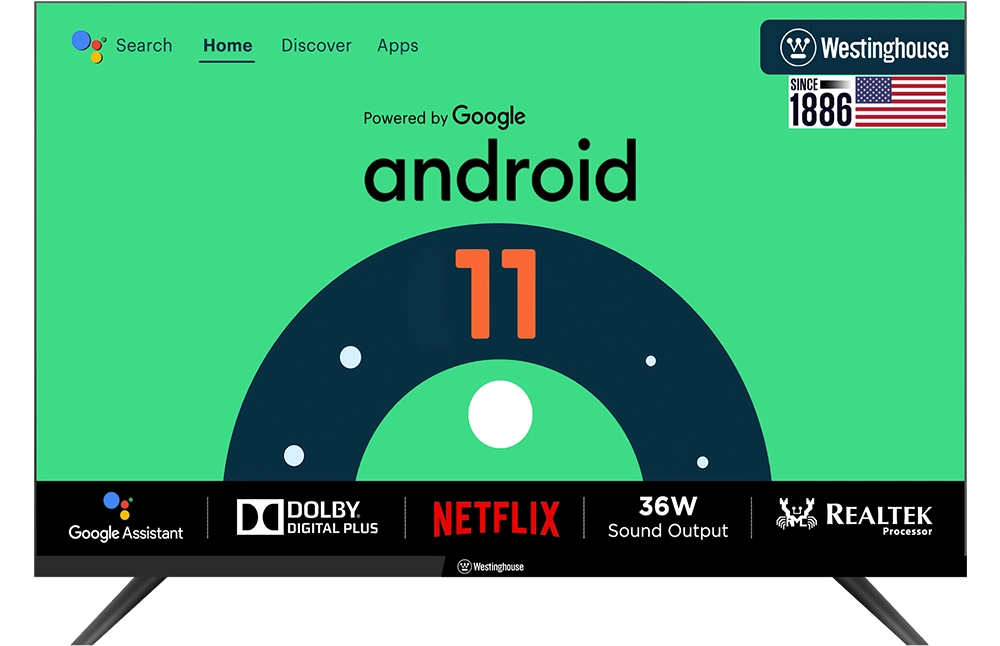Click the small Westinghouse logo on TV bezel
1000x646 pixels.
coord(490,567)
